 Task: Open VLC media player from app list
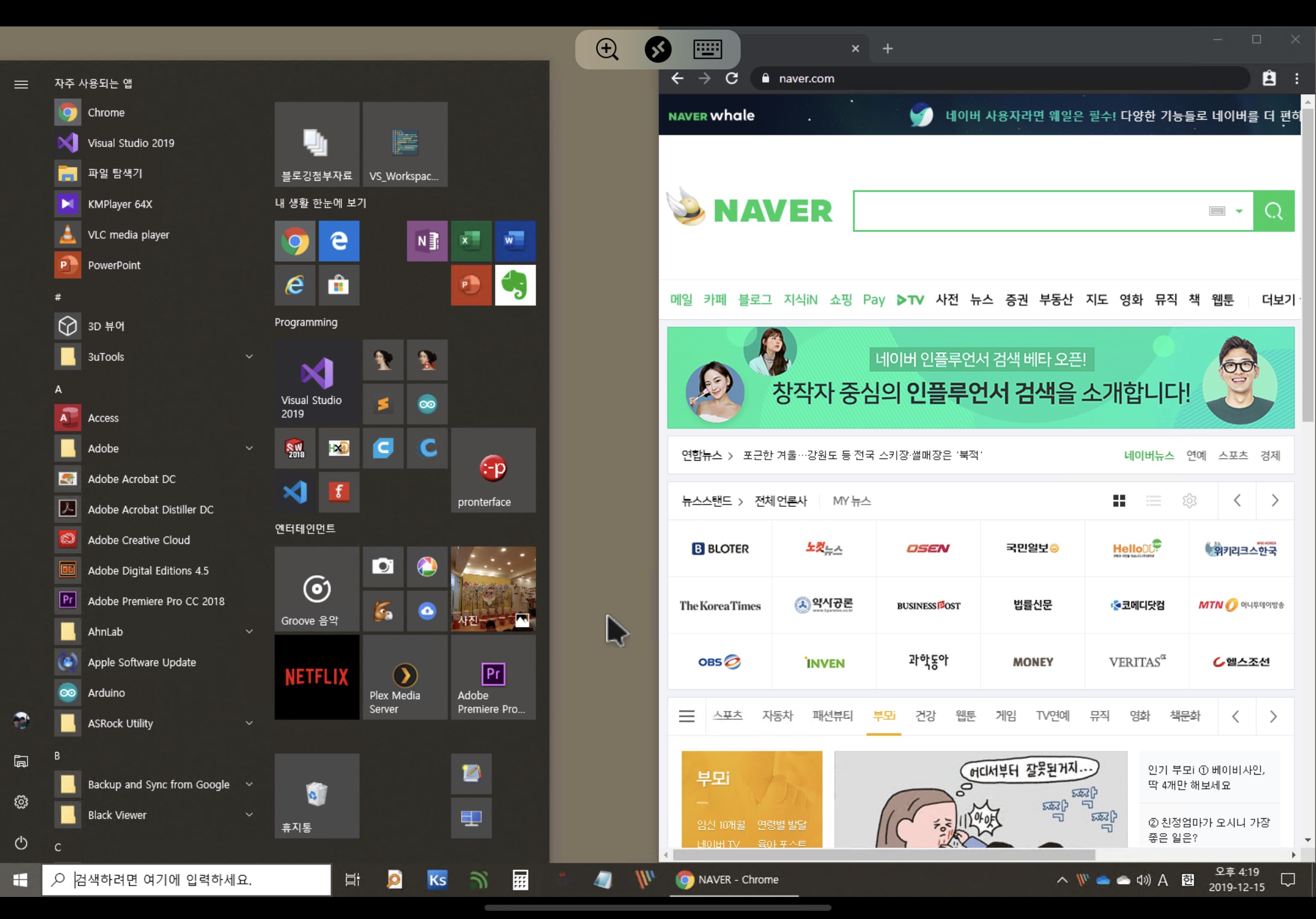[128, 234]
